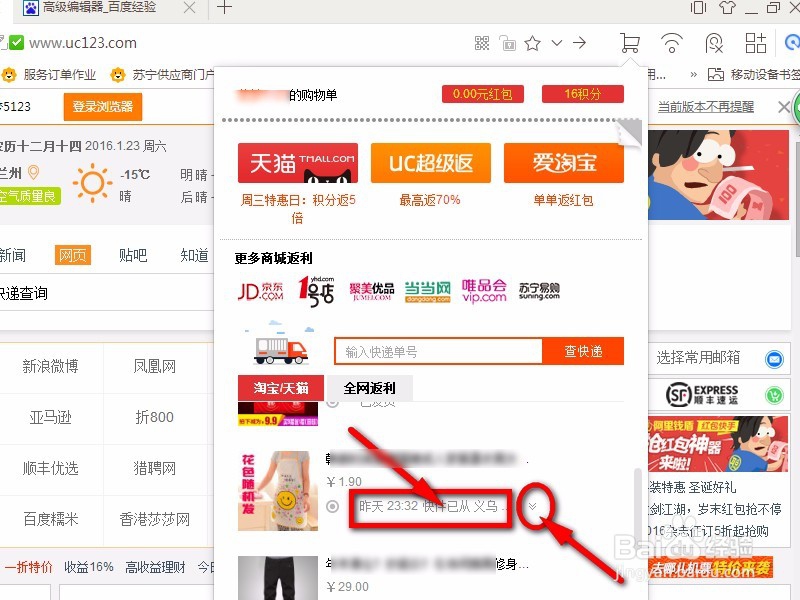Open the 亚马逊 site link
The height and width of the screenshot is (600, 800).
point(51,417)
